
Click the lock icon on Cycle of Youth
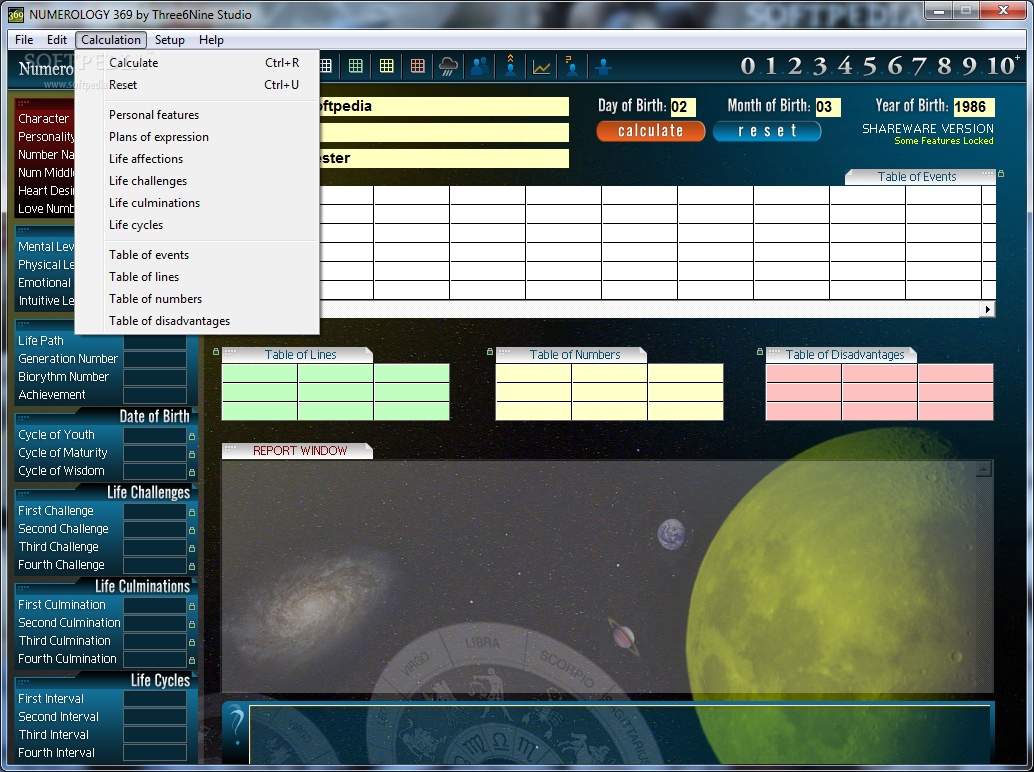tap(192, 436)
